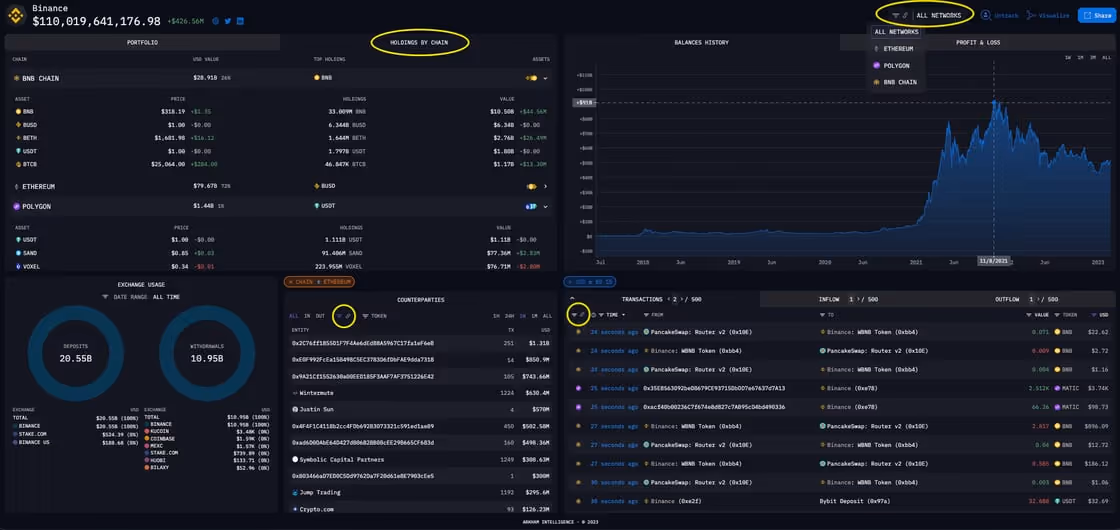1120x530 pixels.
Task: Click the Ethereum chain icon
Action: point(16,186)
